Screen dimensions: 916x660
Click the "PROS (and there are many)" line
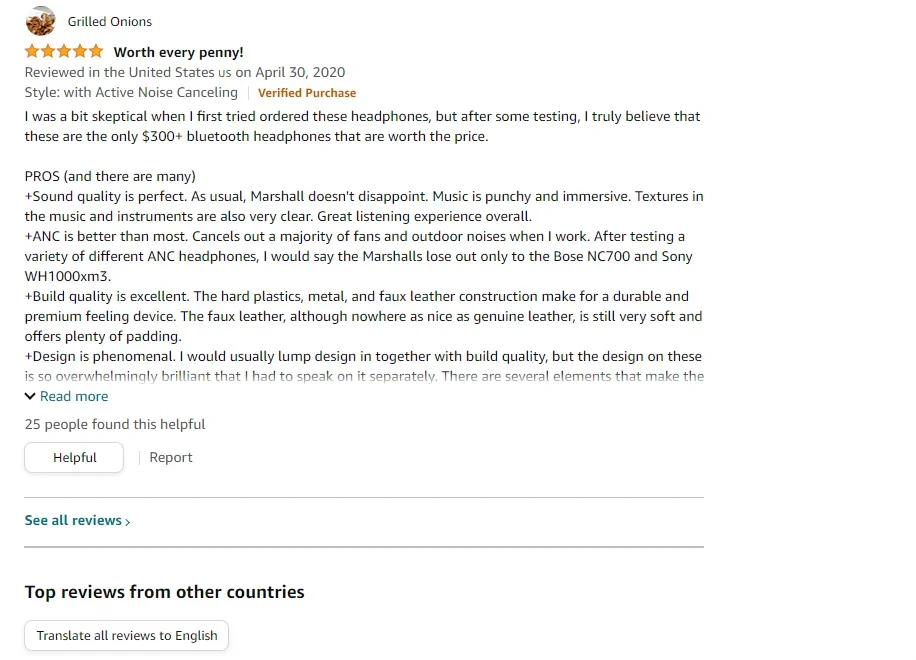(110, 176)
